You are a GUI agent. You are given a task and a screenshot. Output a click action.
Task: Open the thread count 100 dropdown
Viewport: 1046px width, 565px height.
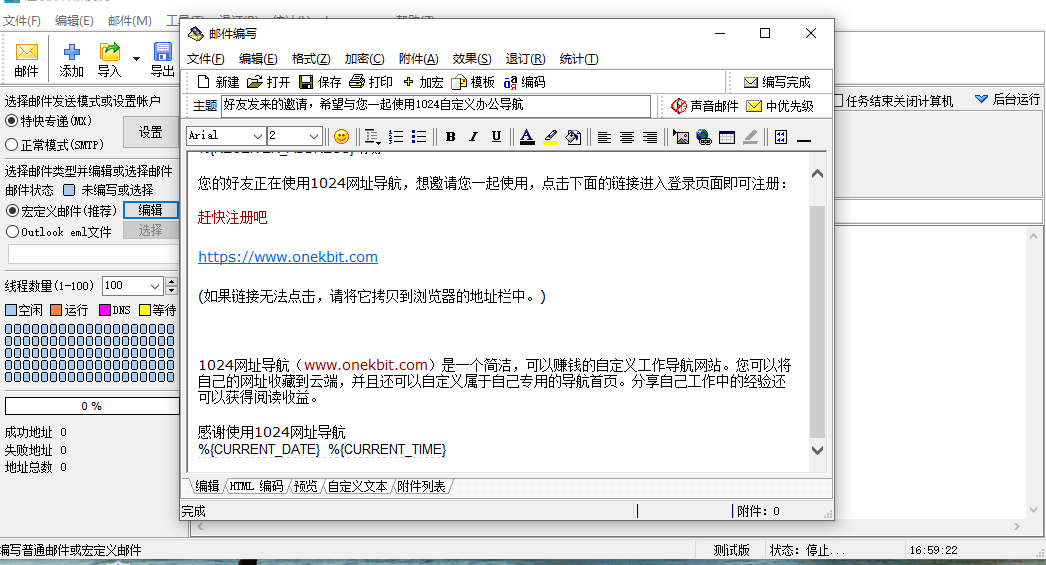(154, 286)
